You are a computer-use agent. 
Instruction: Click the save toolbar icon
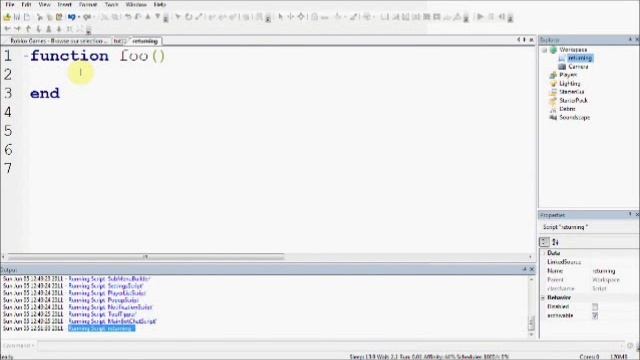tap(17, 17)
